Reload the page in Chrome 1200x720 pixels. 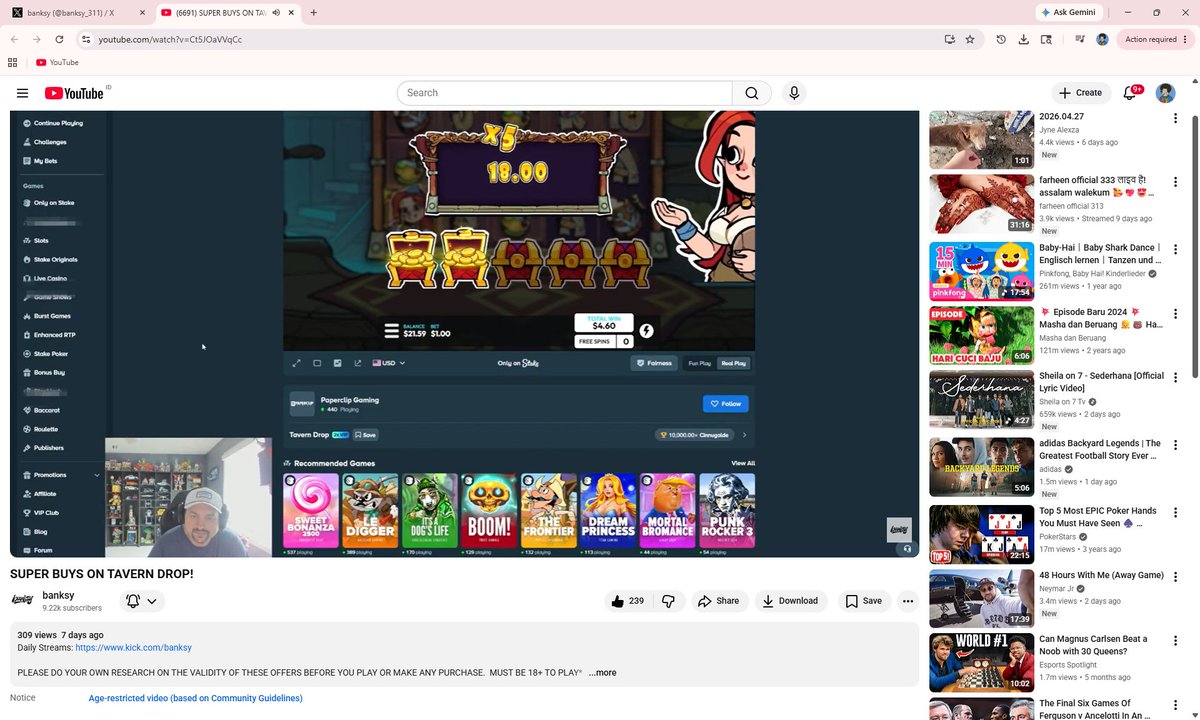(59, 39)
